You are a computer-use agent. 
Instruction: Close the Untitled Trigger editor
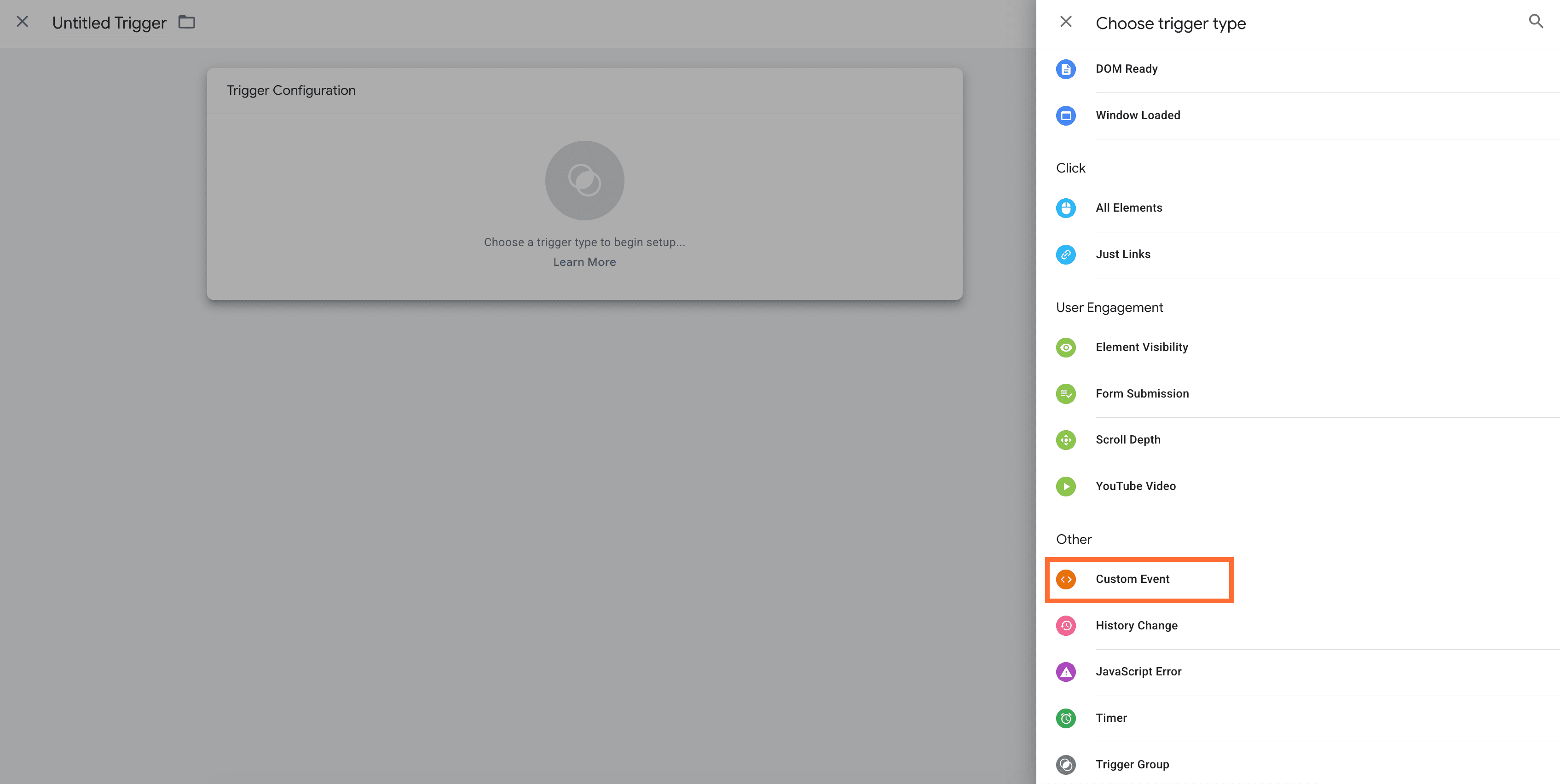click(23, 22)
